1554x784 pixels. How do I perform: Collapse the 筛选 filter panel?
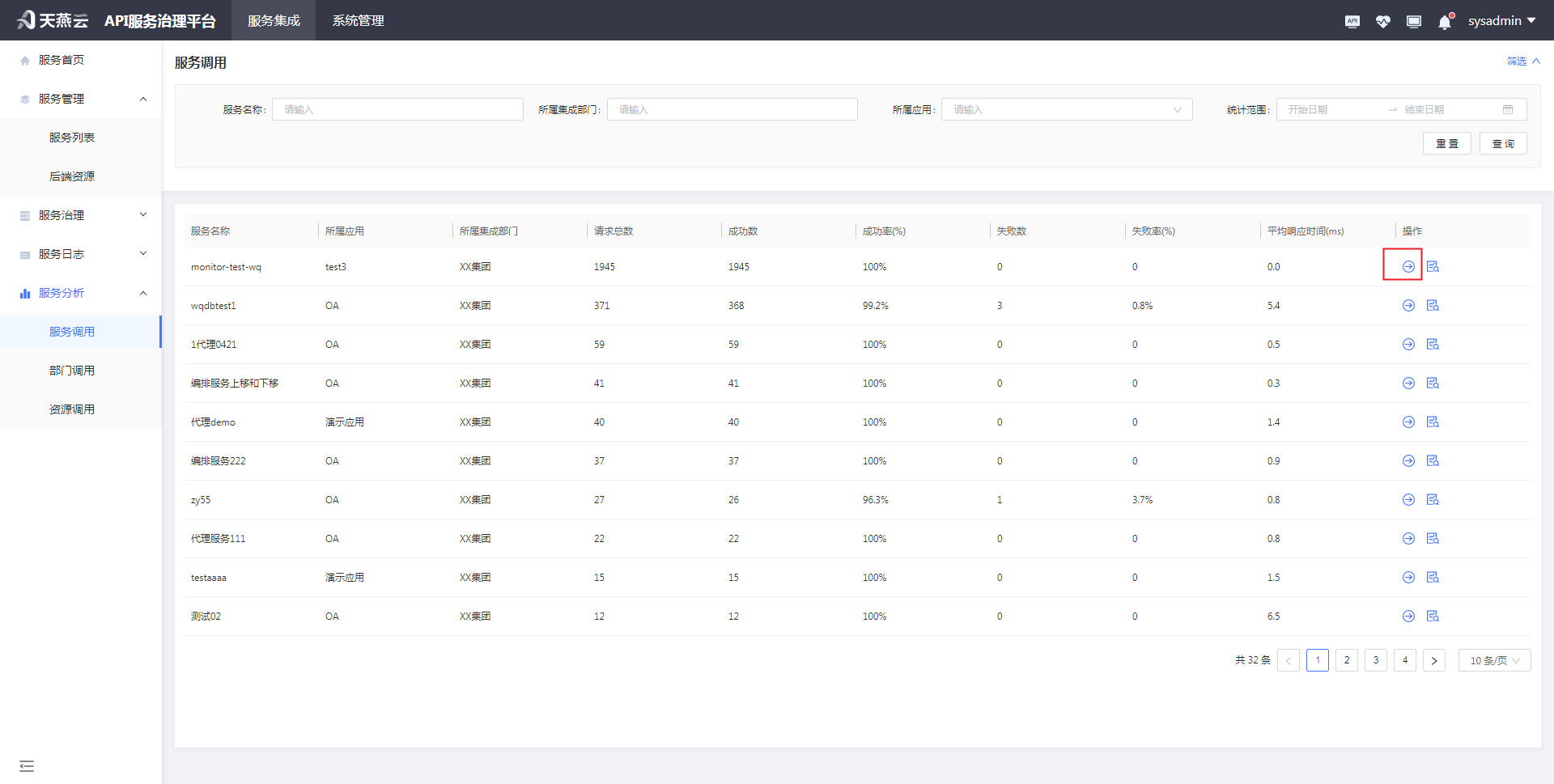coord(1522,61)
